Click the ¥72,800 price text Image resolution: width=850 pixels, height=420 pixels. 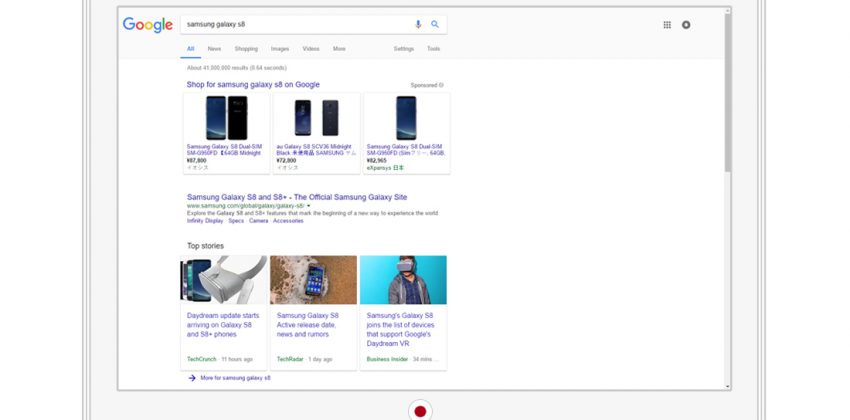click(286, 161)
